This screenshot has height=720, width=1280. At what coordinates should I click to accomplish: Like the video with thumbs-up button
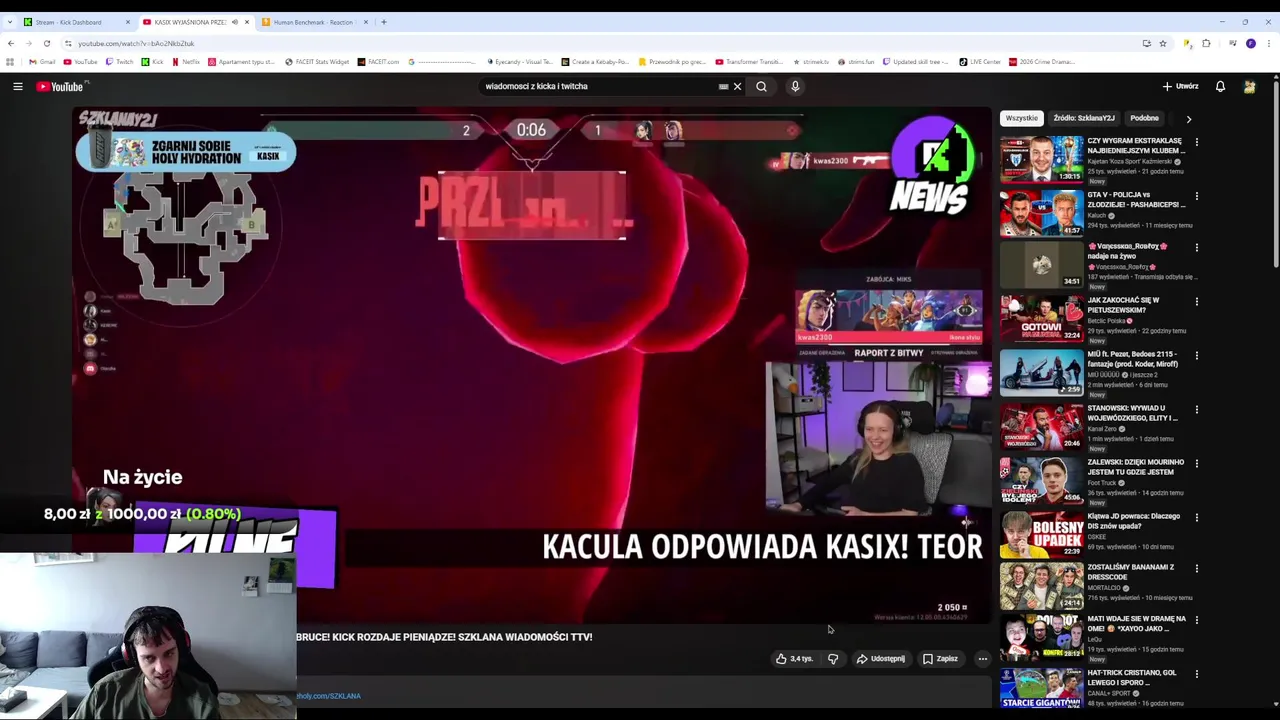[794, 659]
